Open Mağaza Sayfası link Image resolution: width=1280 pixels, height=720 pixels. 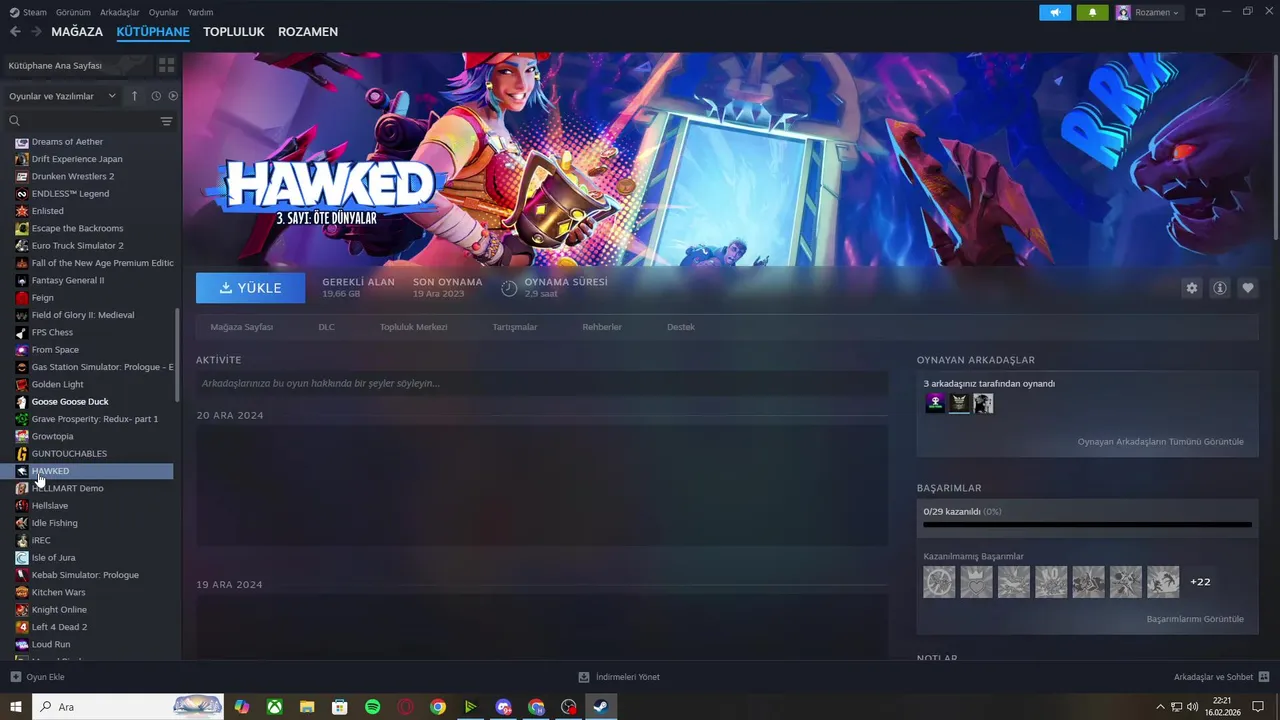pos(242,327)
